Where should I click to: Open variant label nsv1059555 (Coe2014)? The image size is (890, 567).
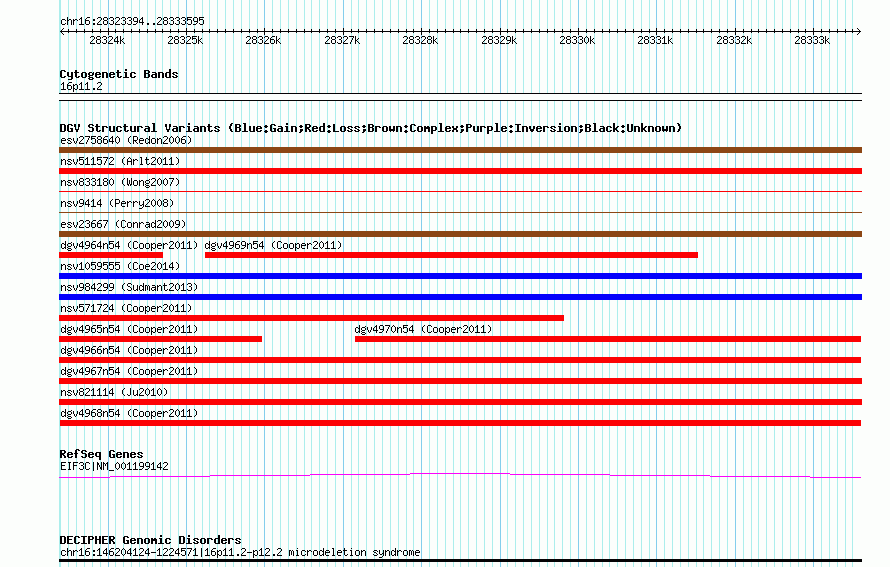coord(120,266)
